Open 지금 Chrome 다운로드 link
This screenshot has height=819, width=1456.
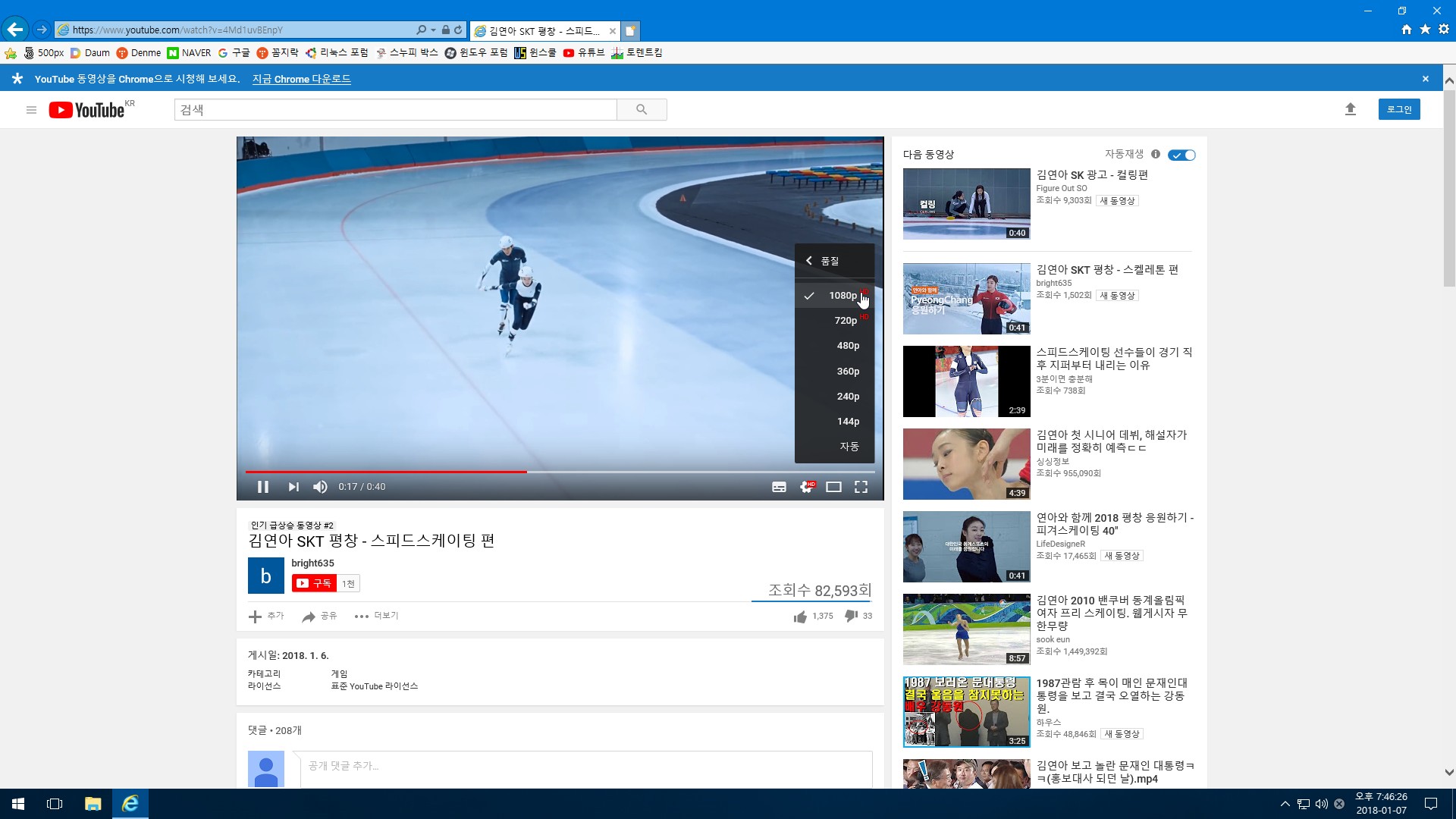tap(301, 79)
